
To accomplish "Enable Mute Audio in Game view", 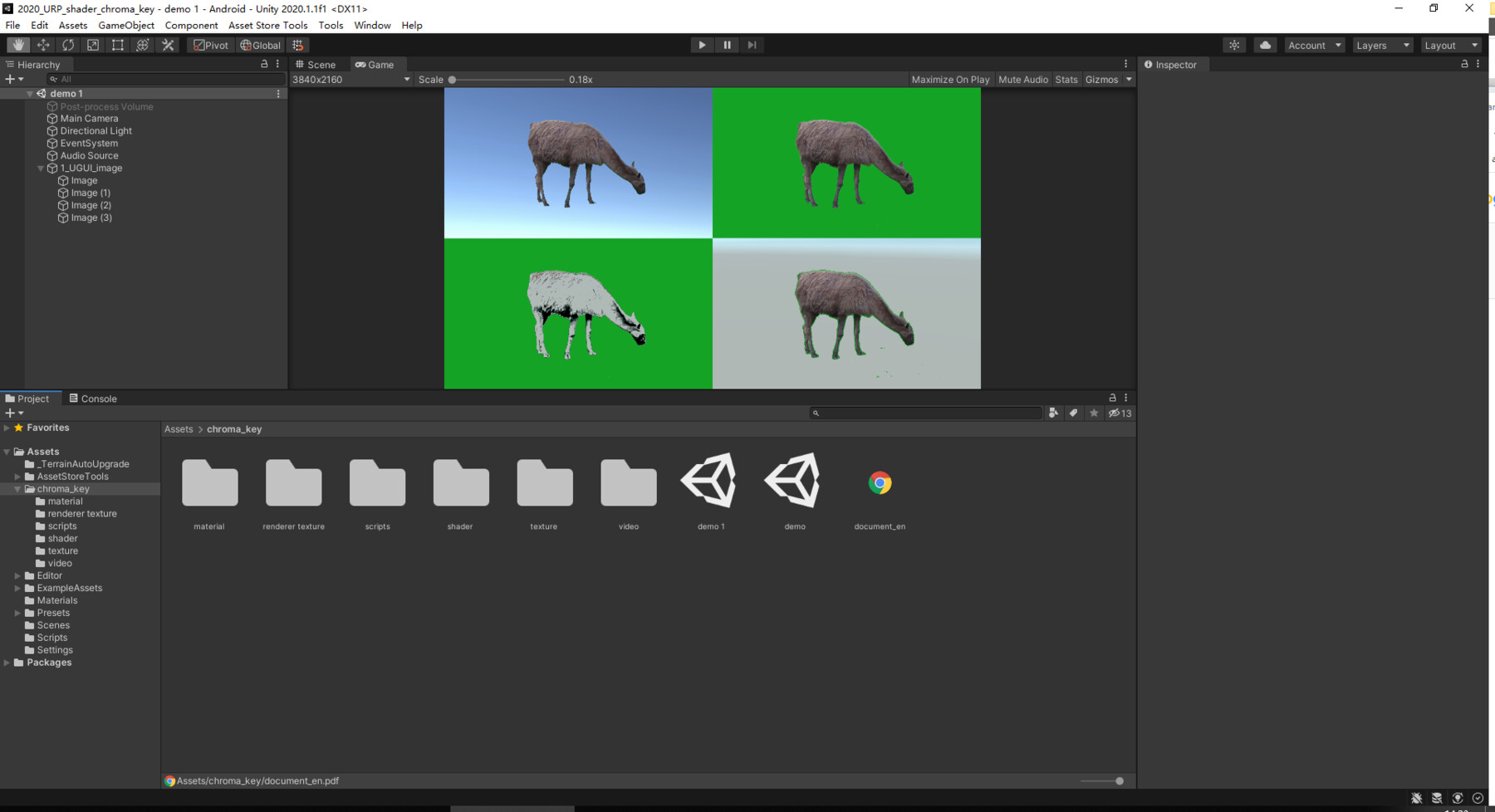I will click(x=1022, y=79).
